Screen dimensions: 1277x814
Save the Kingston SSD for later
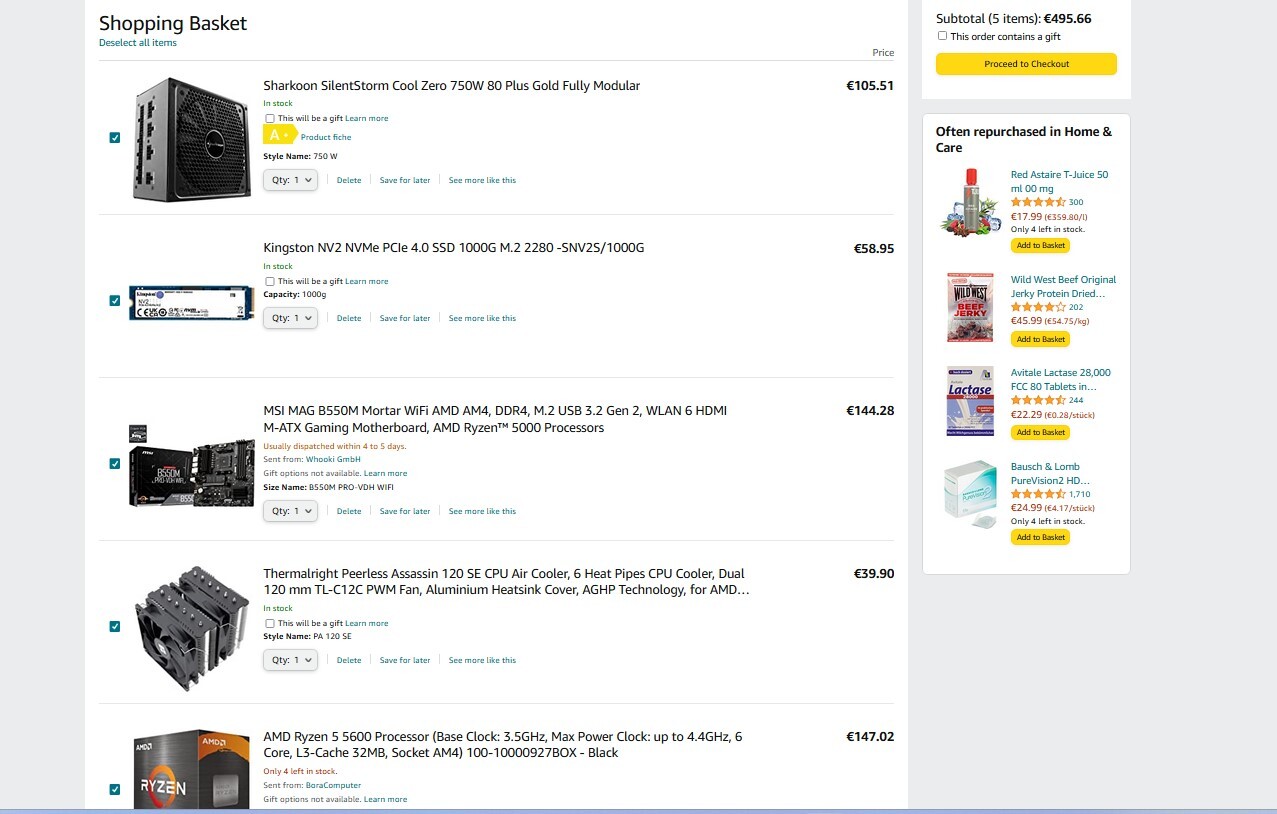[x=405, y=318]
